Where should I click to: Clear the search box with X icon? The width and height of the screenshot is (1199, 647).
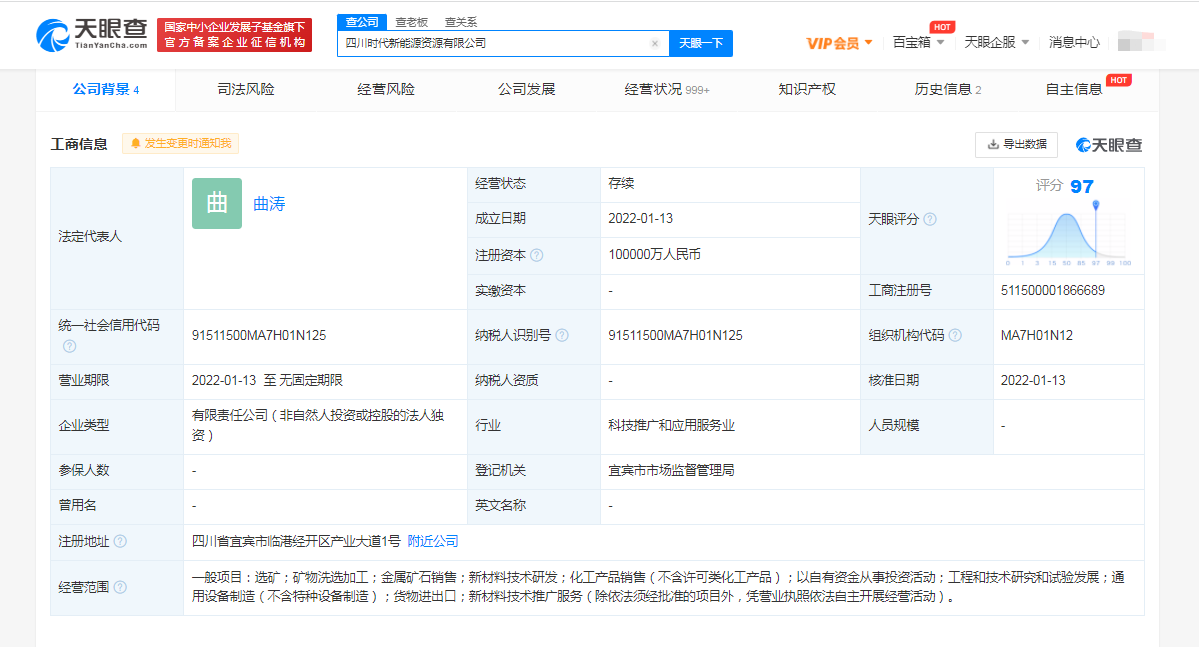click(655, 44)
